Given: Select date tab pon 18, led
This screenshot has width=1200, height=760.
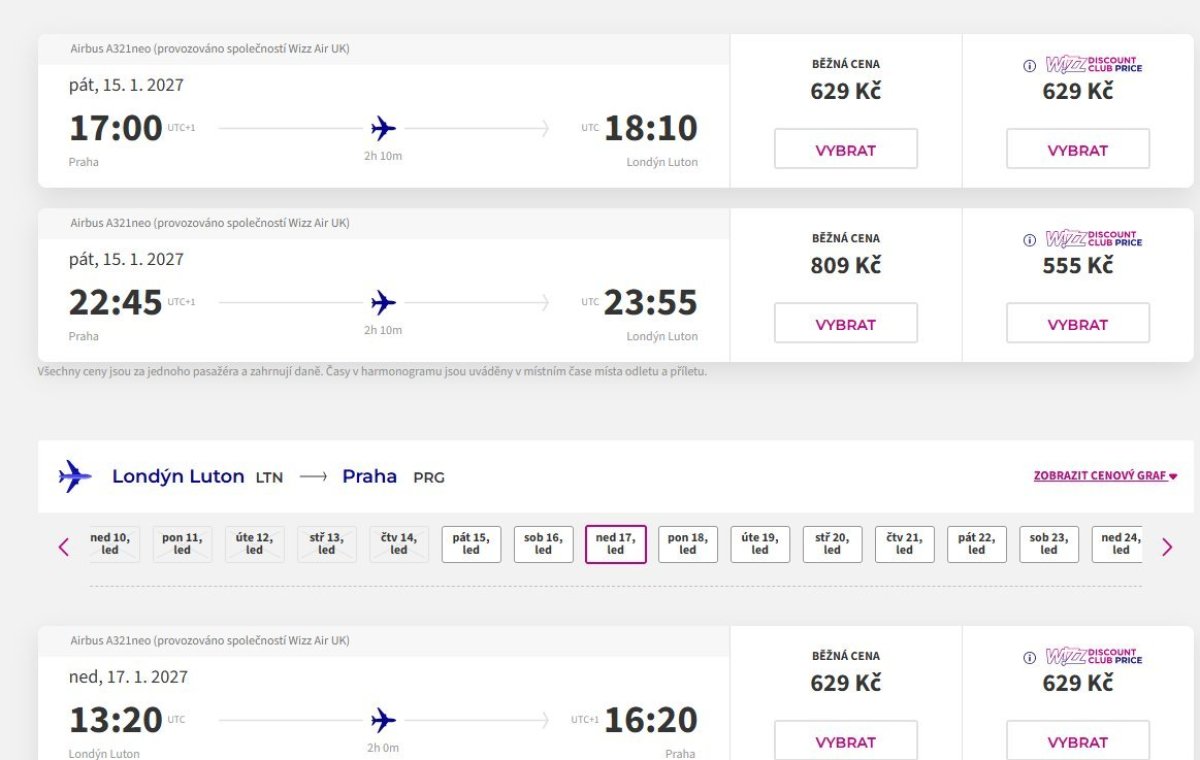Looking at the screenshot, I should point(688,544).
